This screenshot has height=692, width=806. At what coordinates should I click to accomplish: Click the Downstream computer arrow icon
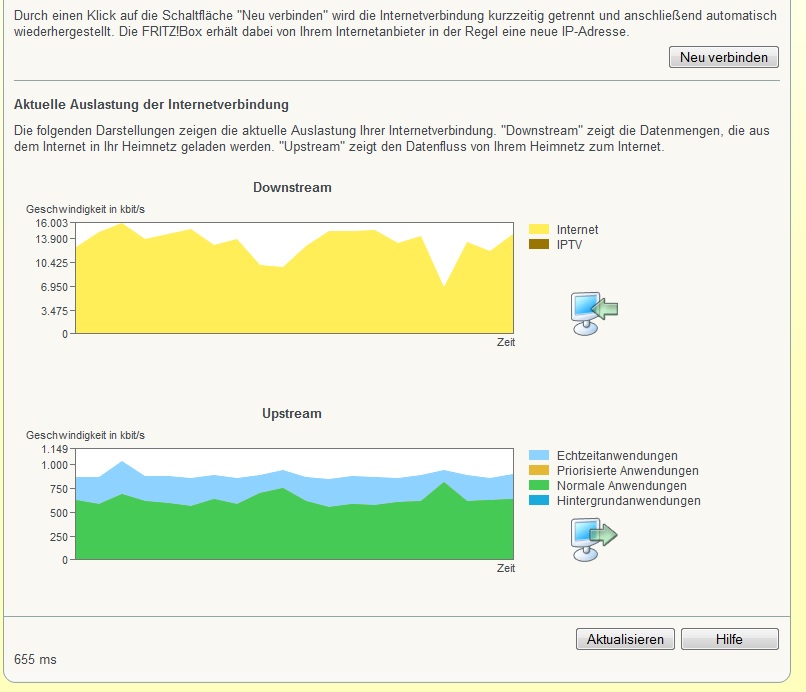tap(594, 314)
